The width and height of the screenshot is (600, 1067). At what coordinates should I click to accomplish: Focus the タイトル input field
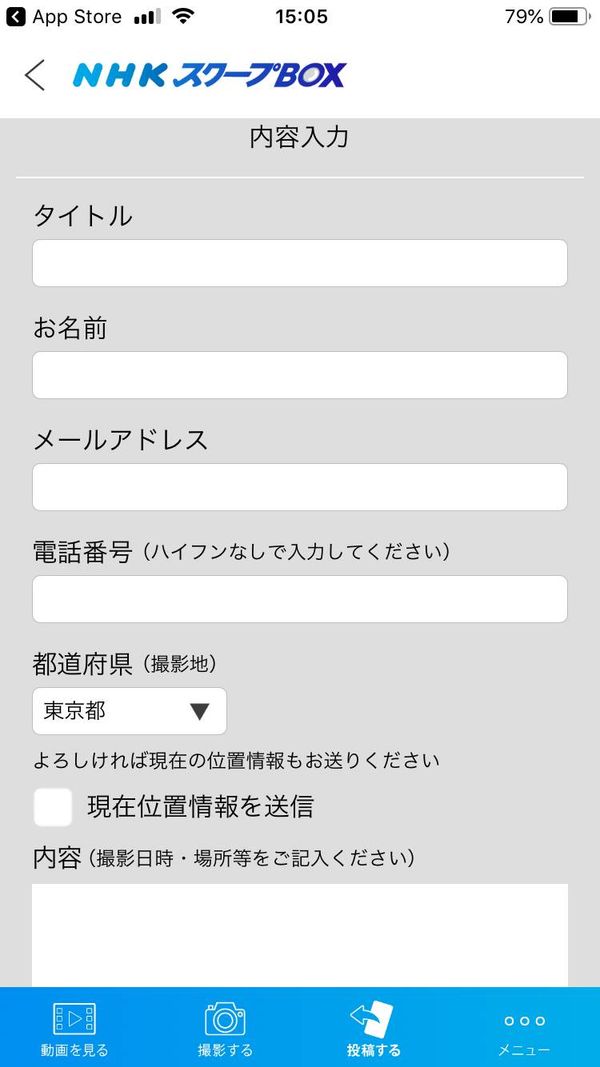pyautogui.click(x=300, y=263)
